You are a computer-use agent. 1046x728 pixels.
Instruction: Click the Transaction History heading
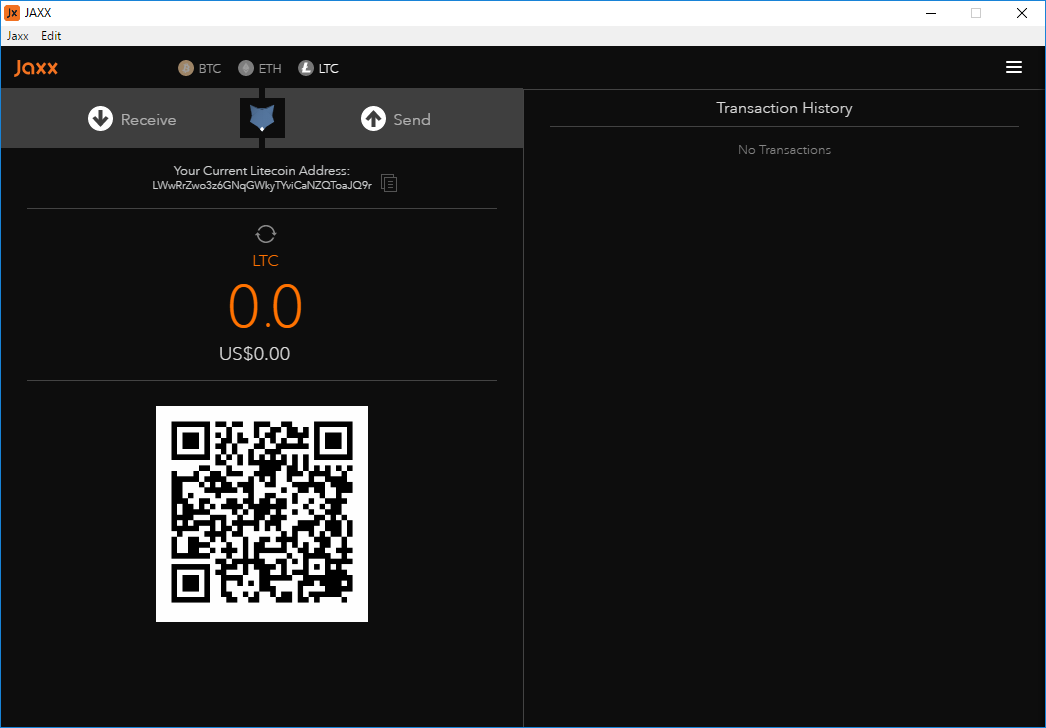[x=784, y=108]
